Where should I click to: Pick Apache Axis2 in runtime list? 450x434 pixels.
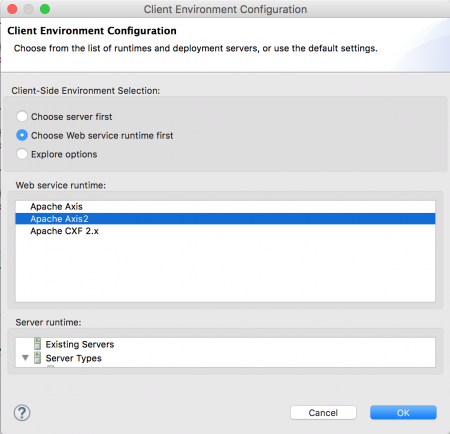tap(225, 219)
